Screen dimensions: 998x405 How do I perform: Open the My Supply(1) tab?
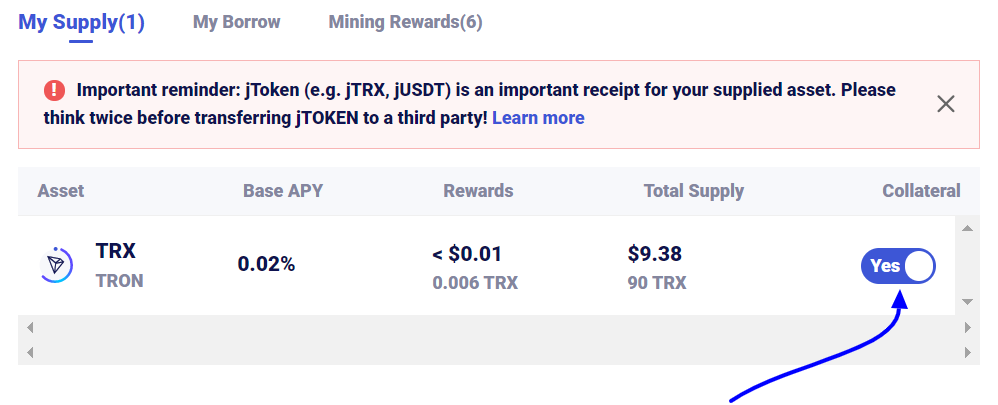(x=81, y=22)
